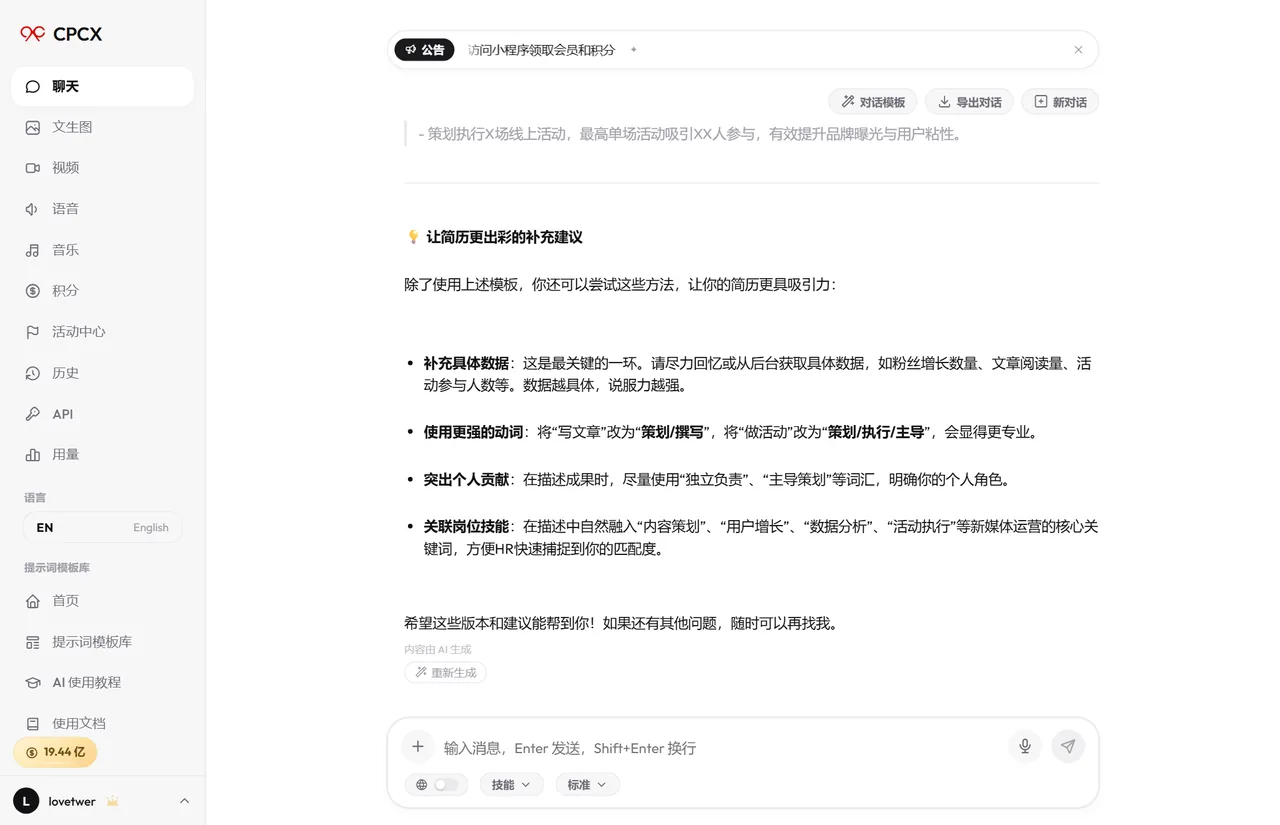Click the lovetwer avatar
The height and width of the screenshot is (825, 1280).
point(26,801)
